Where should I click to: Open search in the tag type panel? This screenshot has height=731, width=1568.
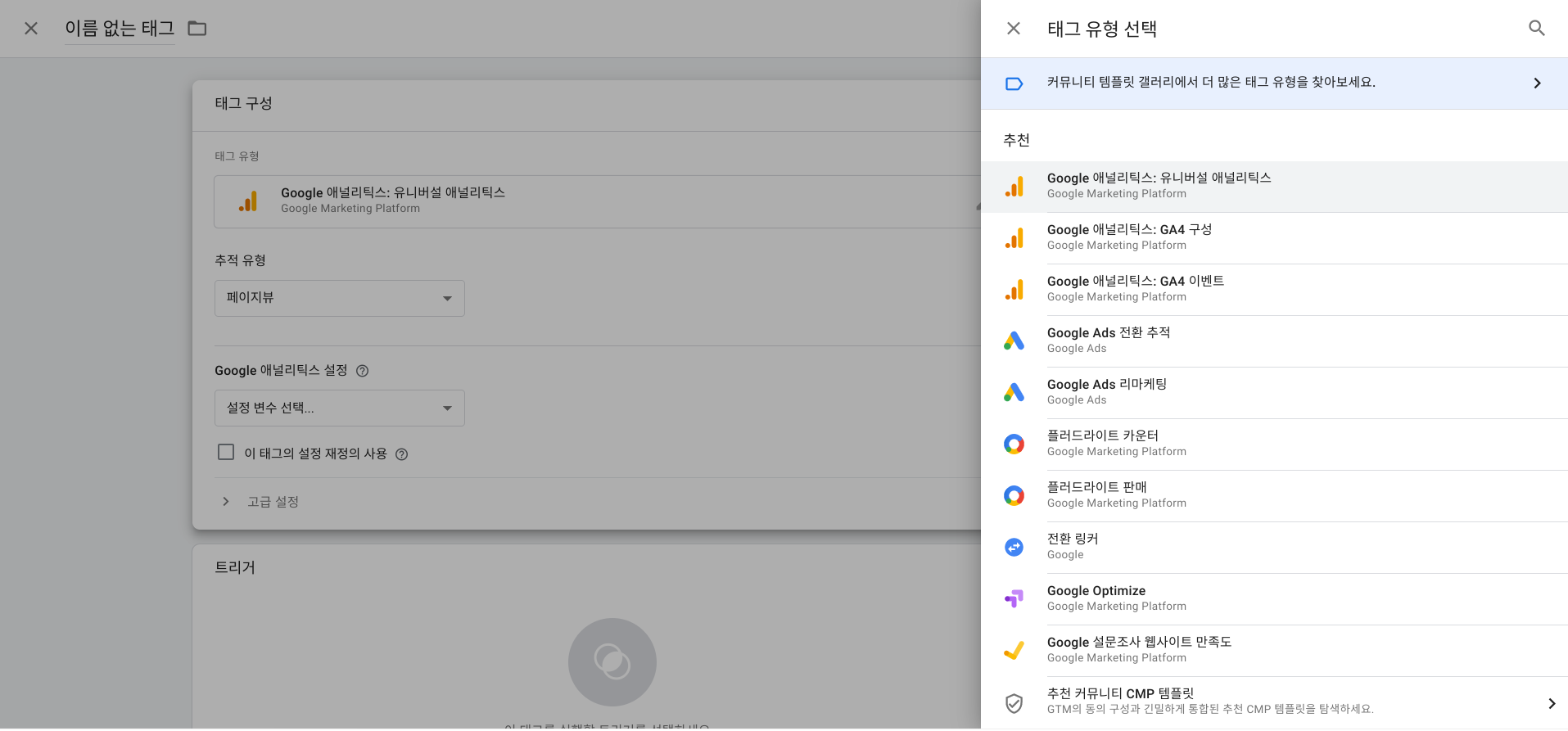1537,29
